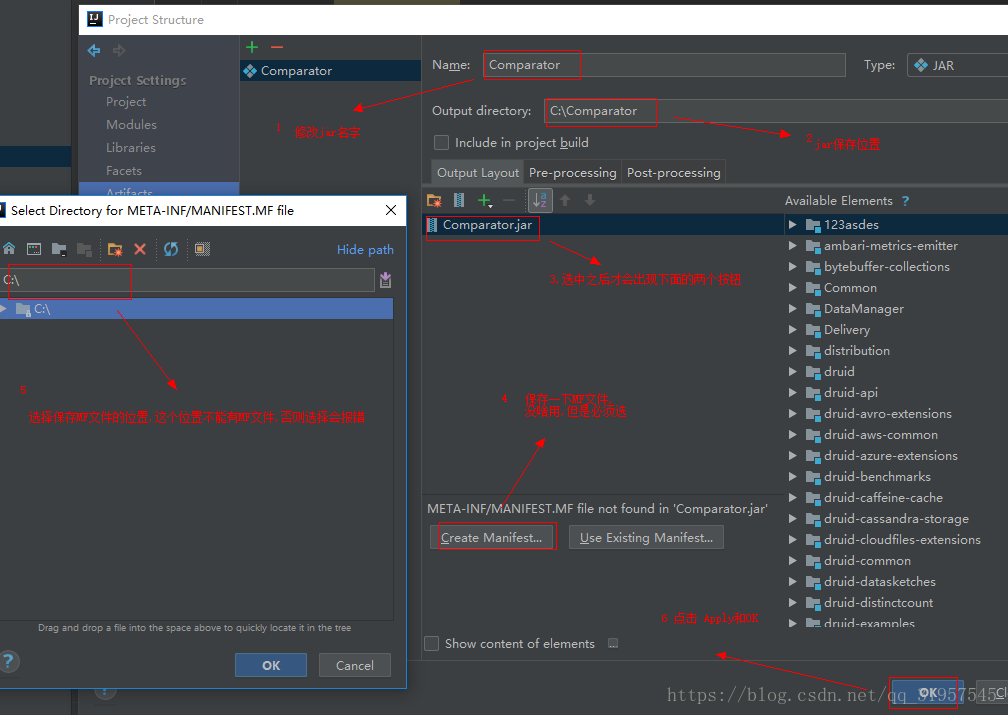Select druid-distinctcount element

point(878,603)
